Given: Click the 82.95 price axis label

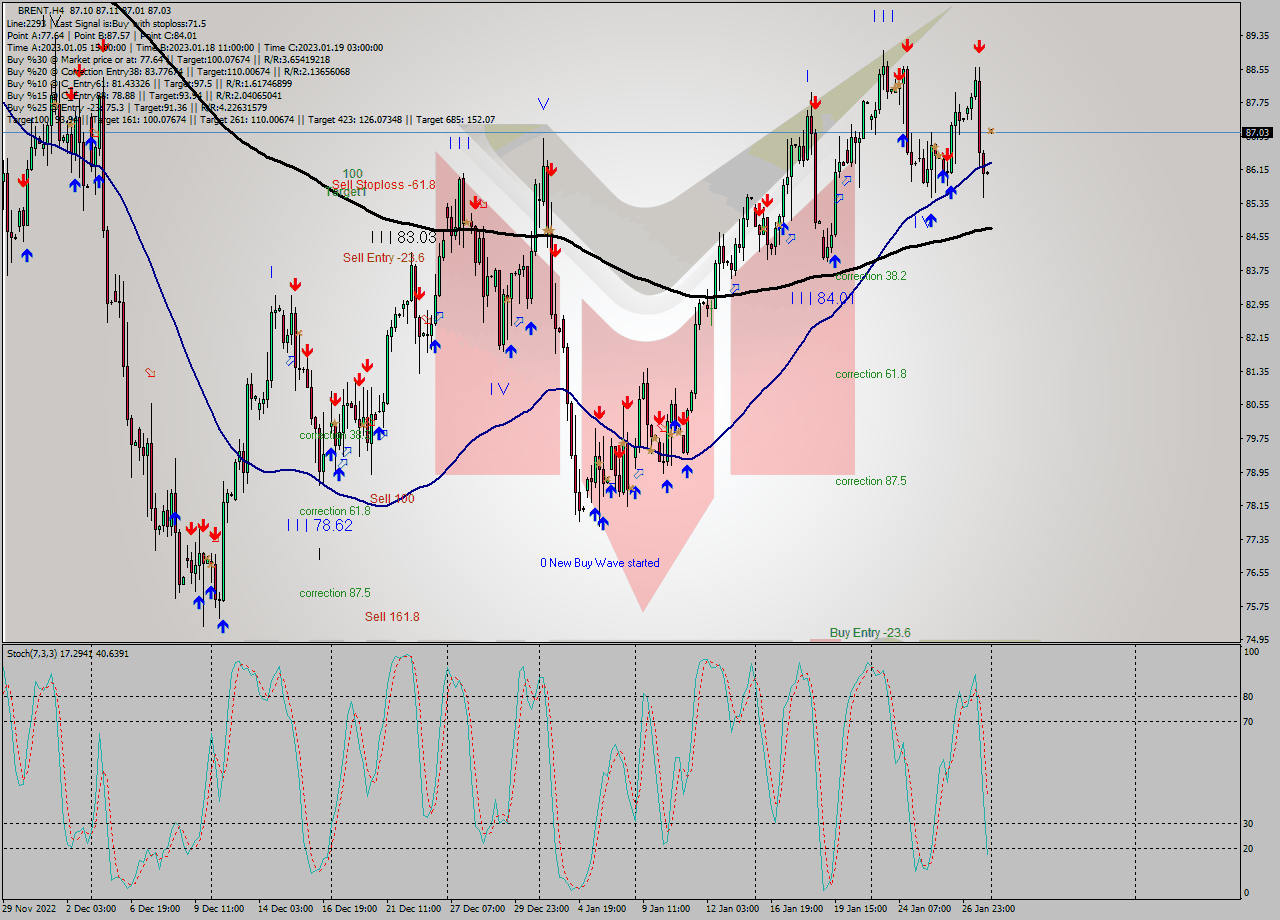Looking at the screenshot, I should pyautogui.click(x=1258, y=304).
